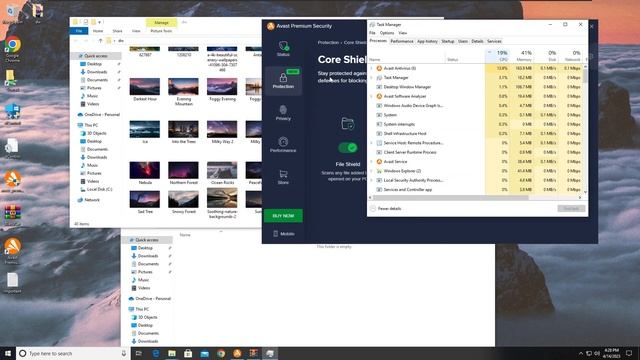The image size is (640, 360).
Task: Click the Protection breadcrumb link in Avast
Action: pos(328,42)
